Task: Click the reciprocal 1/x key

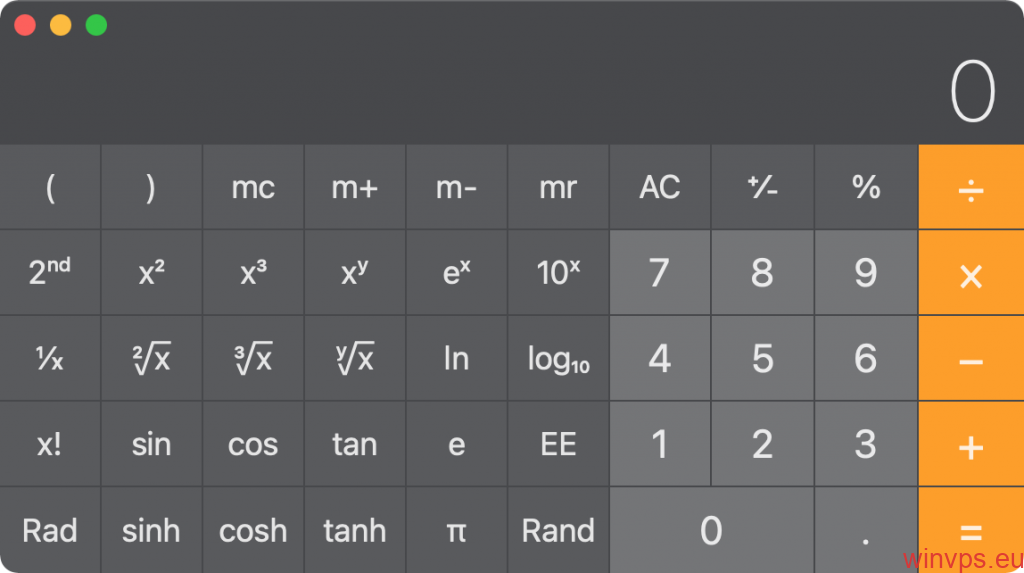Action: point(50,359)
